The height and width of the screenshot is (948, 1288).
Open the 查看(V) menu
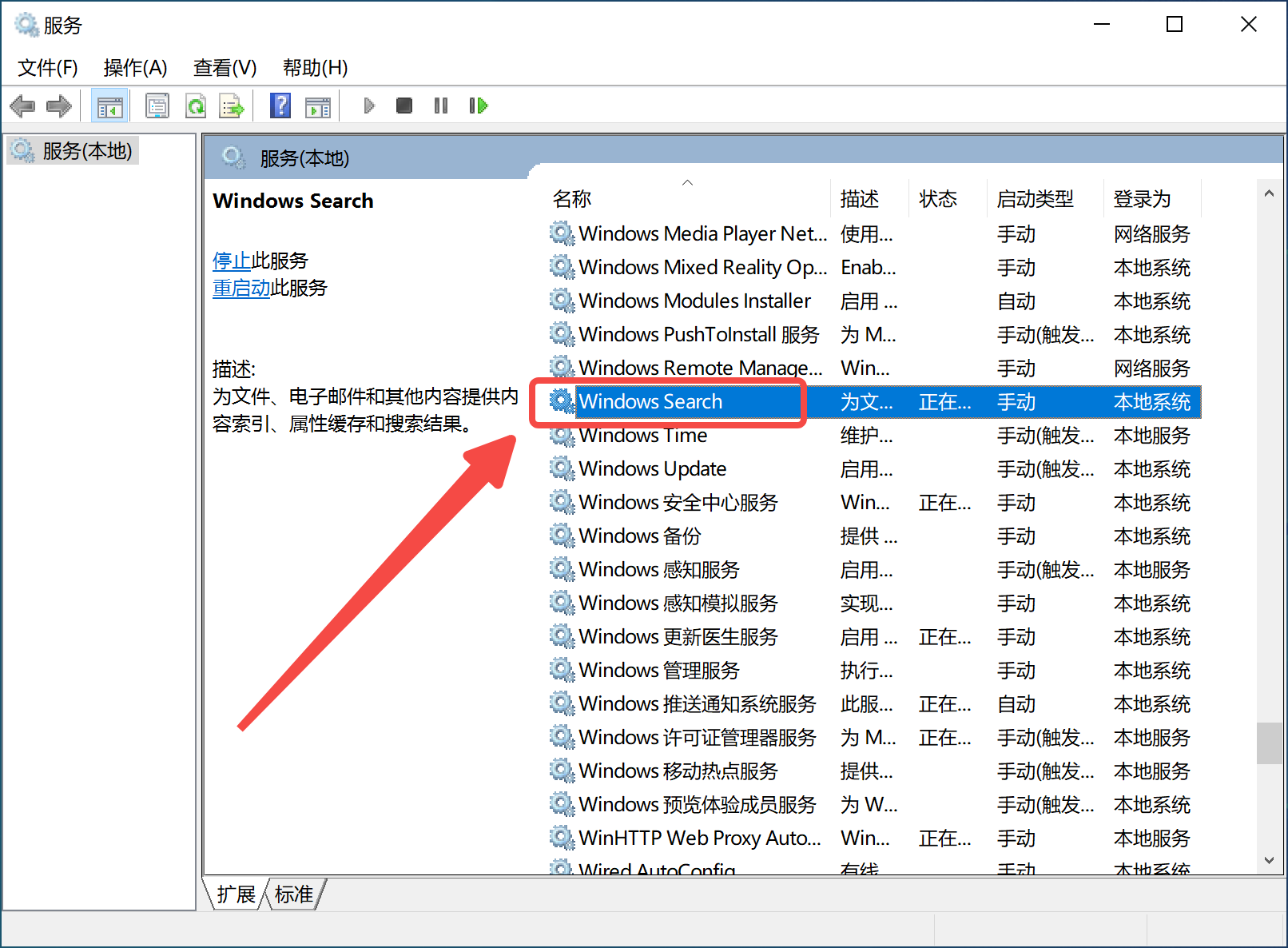click(224, 68)
